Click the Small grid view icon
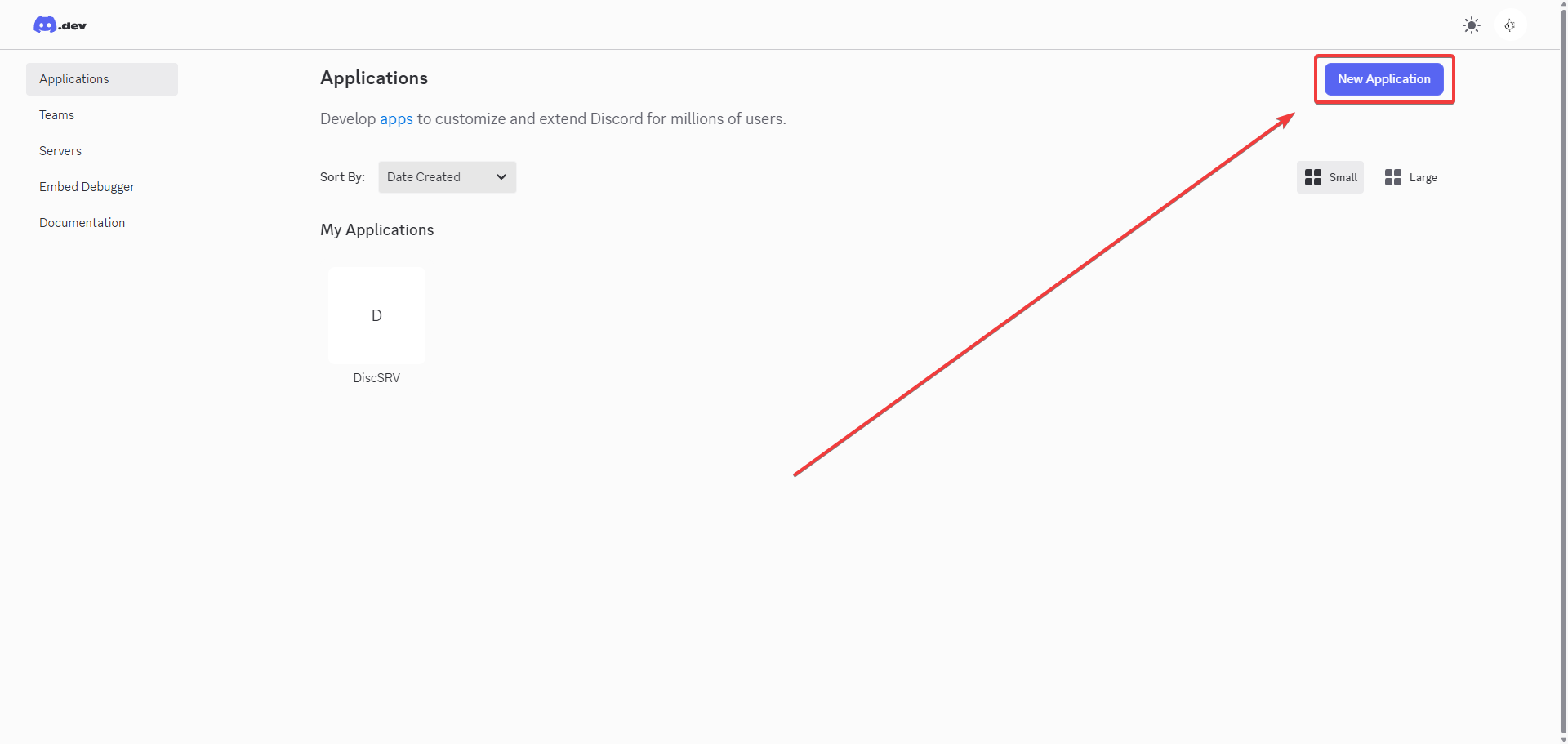This screenshot has height=744, width=1568. pos(1313,177)
